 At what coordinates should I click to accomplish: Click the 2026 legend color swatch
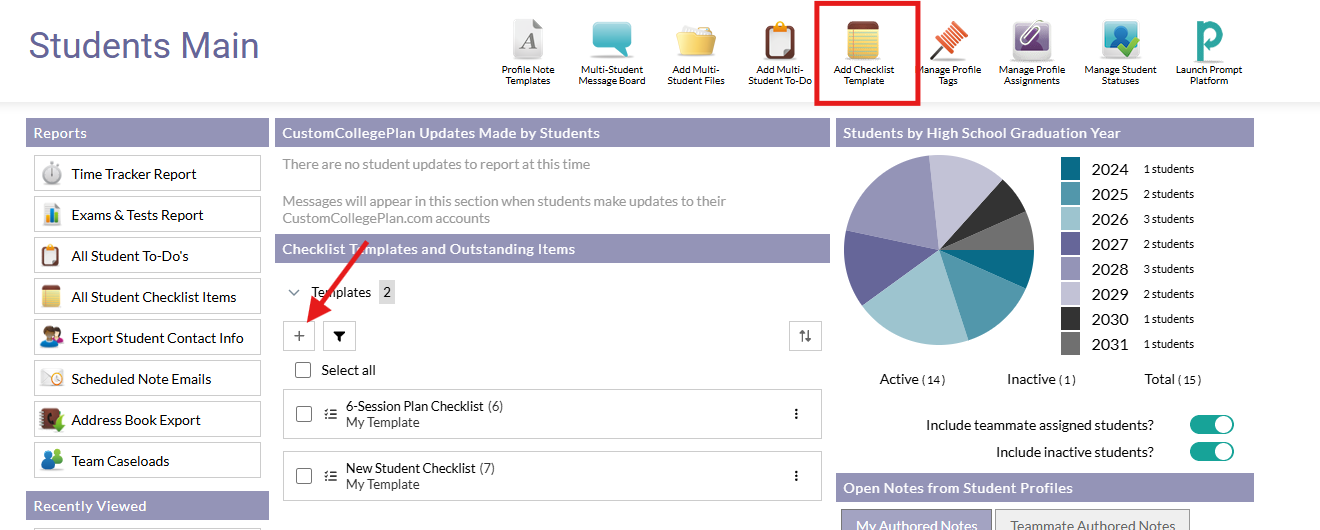click(1070, 219)
